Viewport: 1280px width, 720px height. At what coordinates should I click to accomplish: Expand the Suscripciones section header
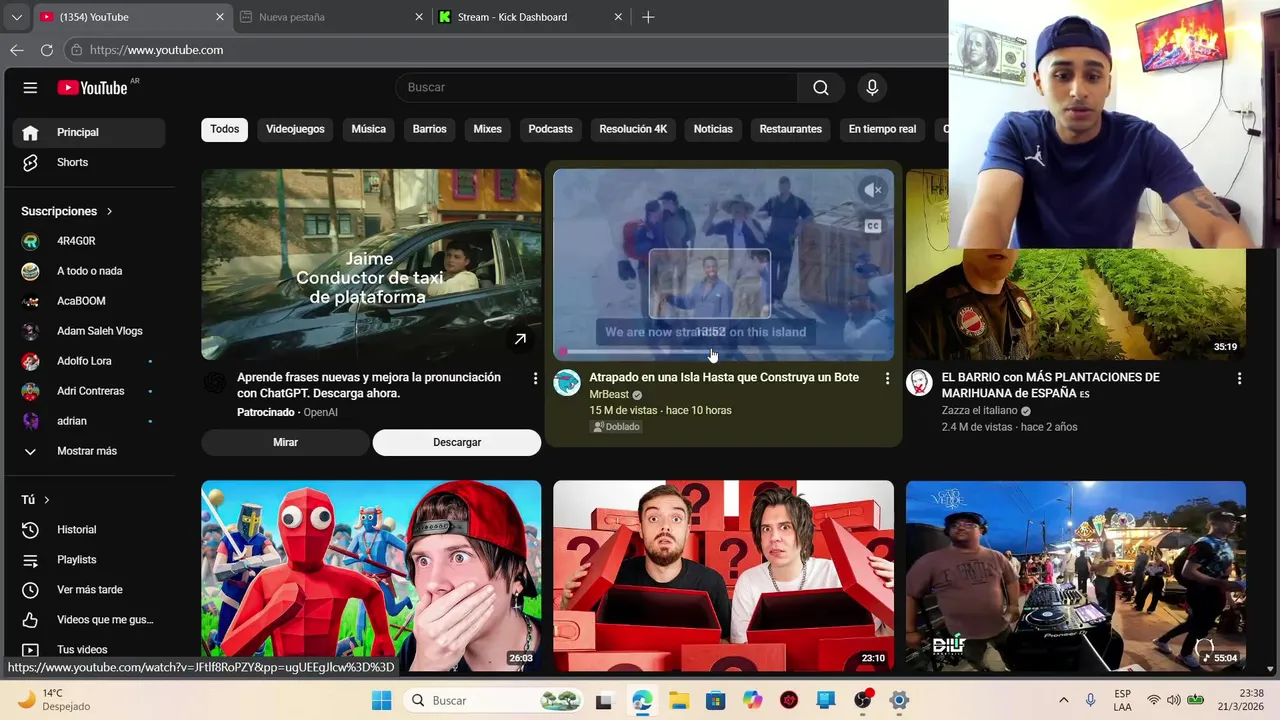click(67, 211)
